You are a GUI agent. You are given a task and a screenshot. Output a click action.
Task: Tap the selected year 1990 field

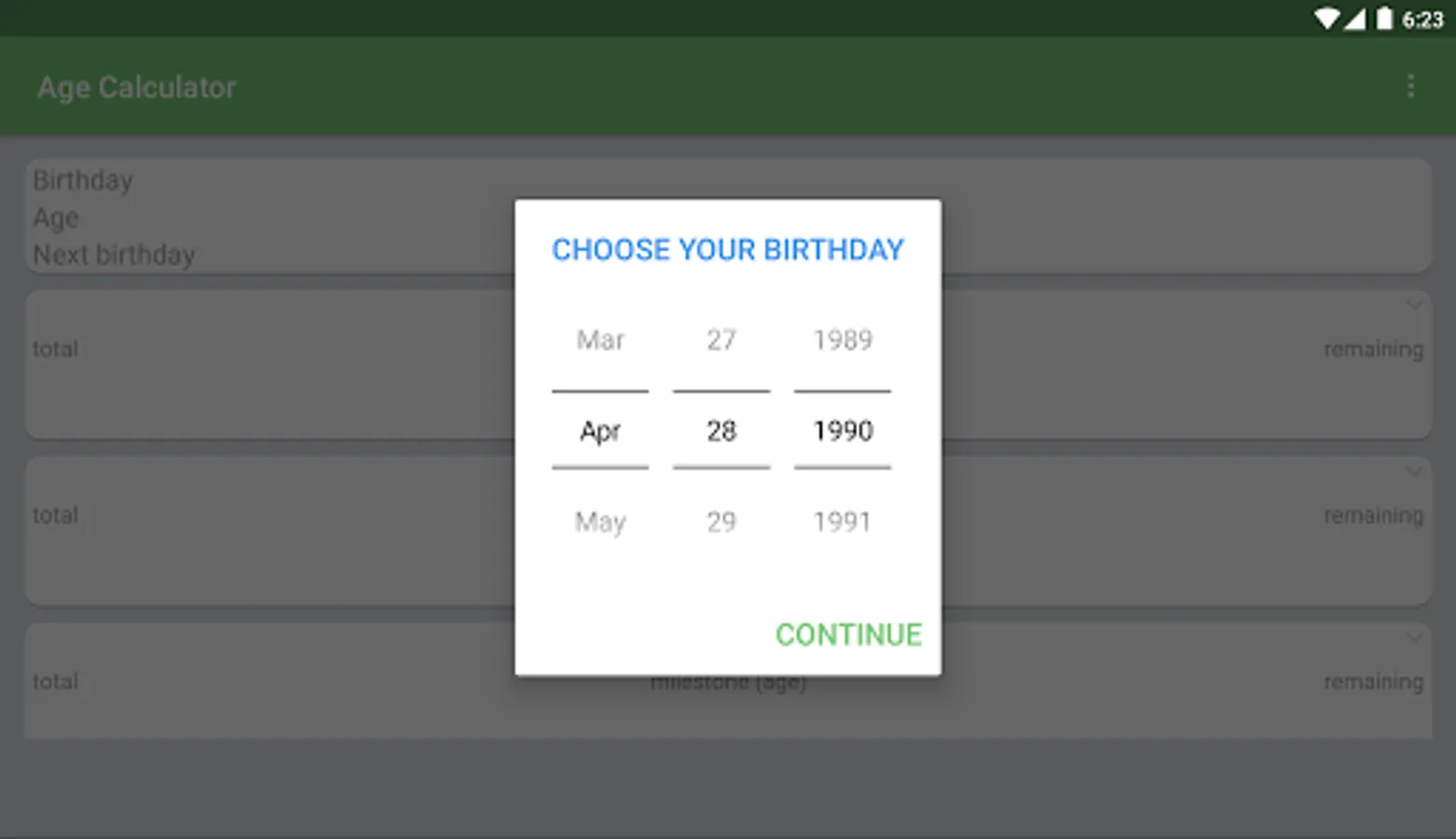843,431
